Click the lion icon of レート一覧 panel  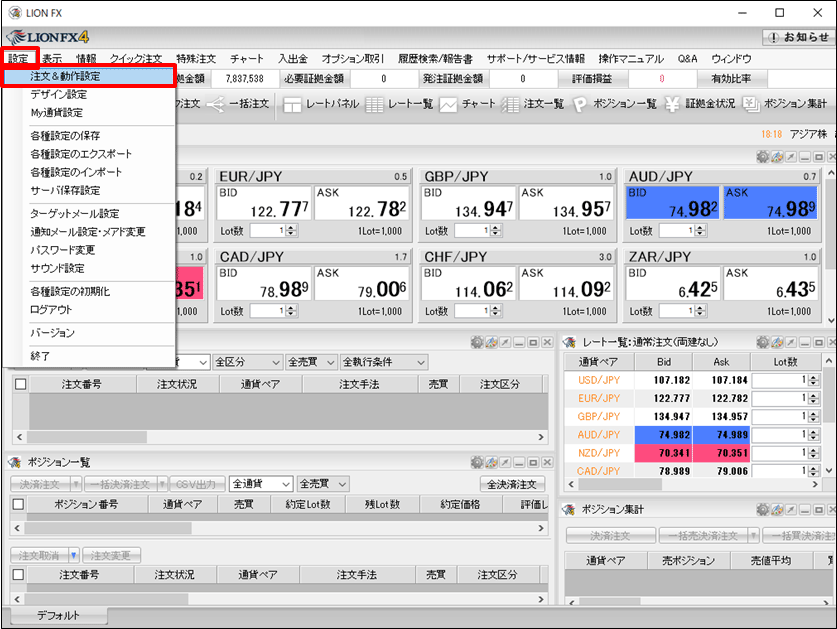[x=569, y=342]
